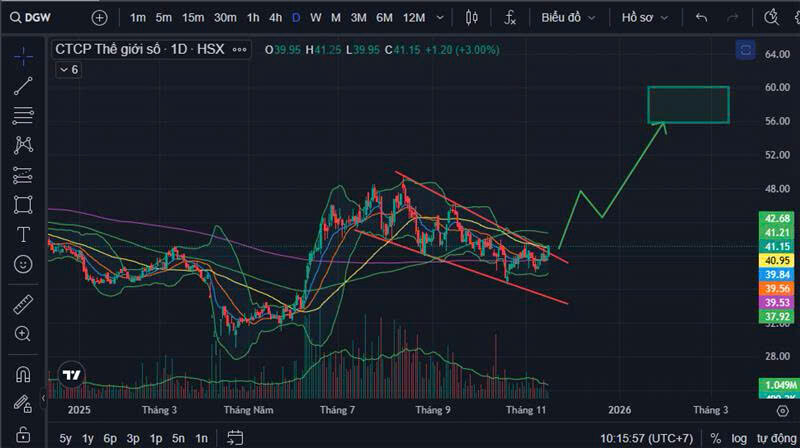Switch to 4h timeframe
Image resolution: width=800 pixels, height=448 pixels.
pos(276,18)
